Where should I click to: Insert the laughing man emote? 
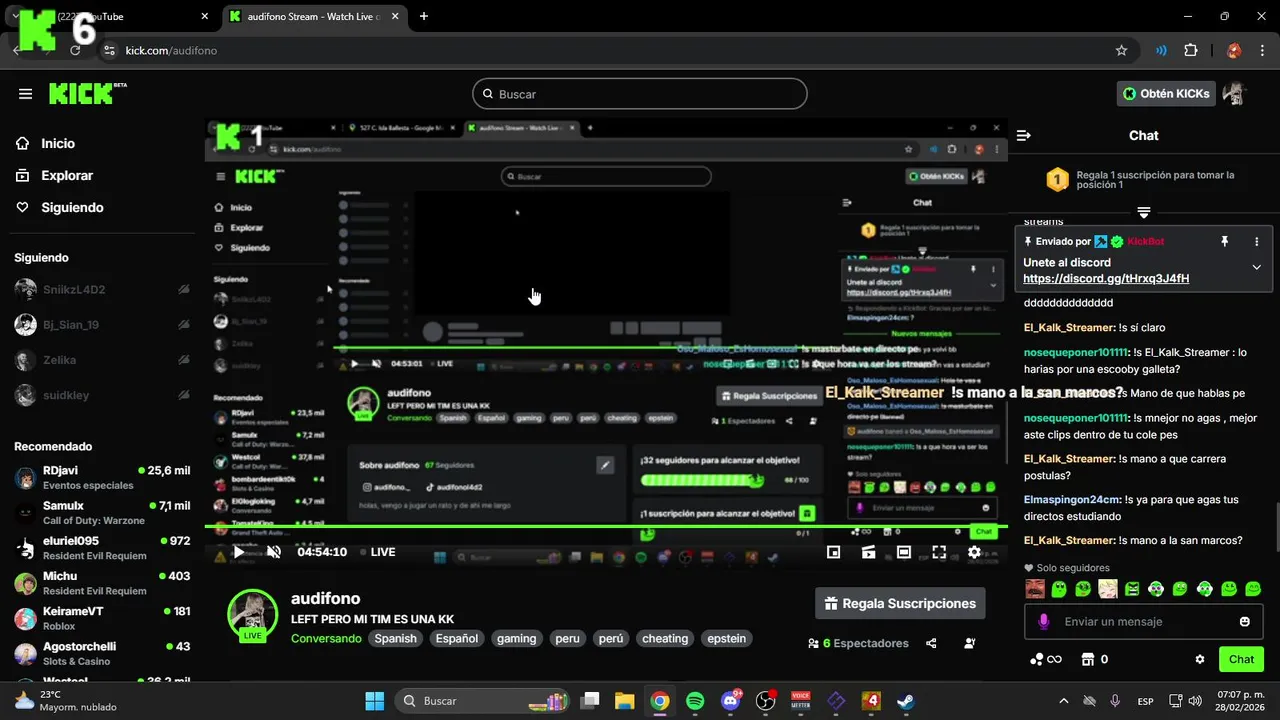pyautogui.click(x=1035, y=589)
